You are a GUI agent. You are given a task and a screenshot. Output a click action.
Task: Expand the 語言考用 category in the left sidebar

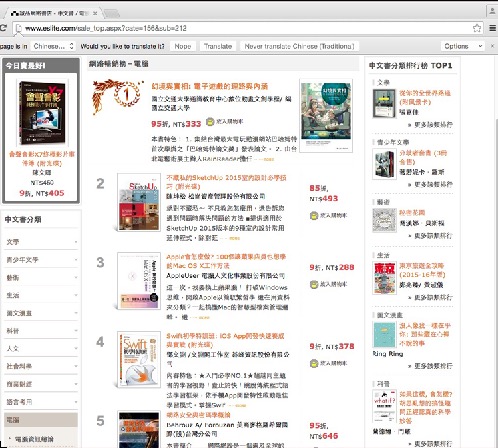(41, 402)
